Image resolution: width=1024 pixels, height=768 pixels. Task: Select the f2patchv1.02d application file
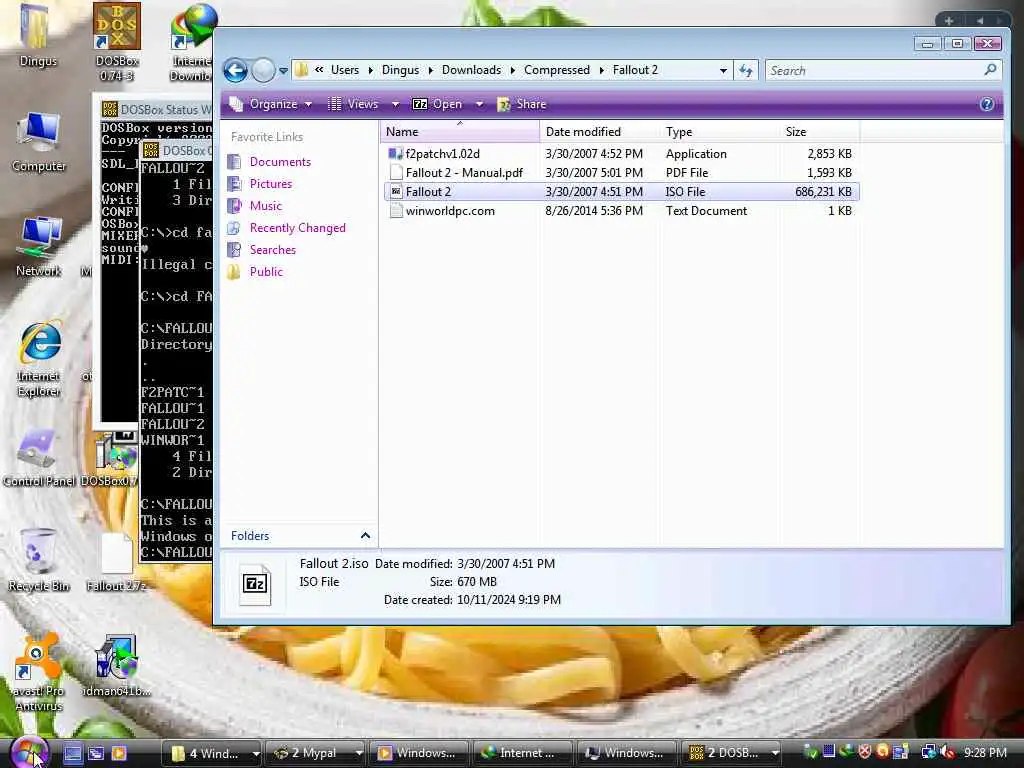(442, 153)
